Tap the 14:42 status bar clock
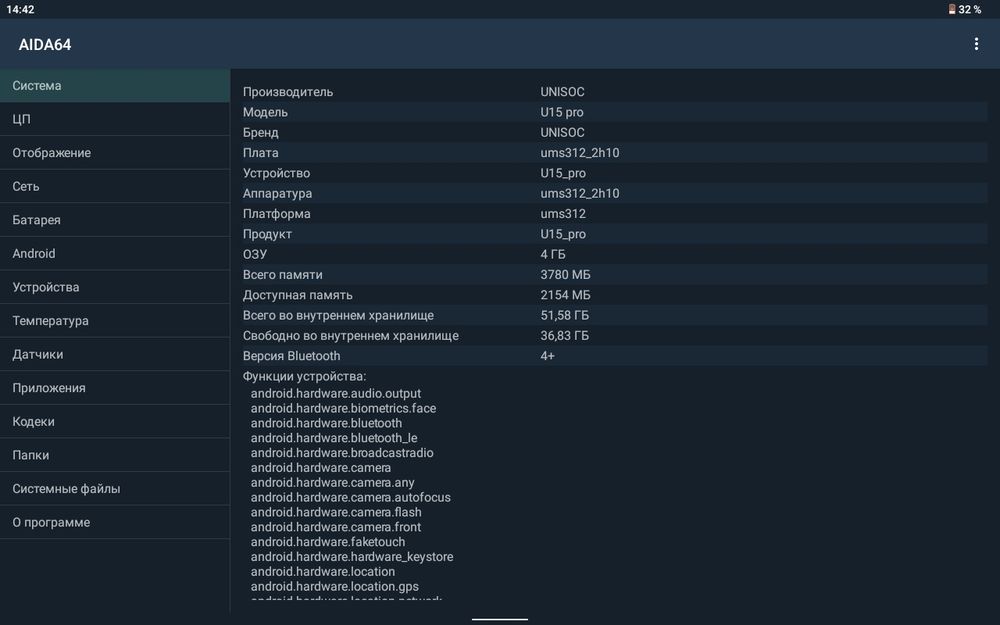This screenshot has height=625, width=1000. pos(20,10)
